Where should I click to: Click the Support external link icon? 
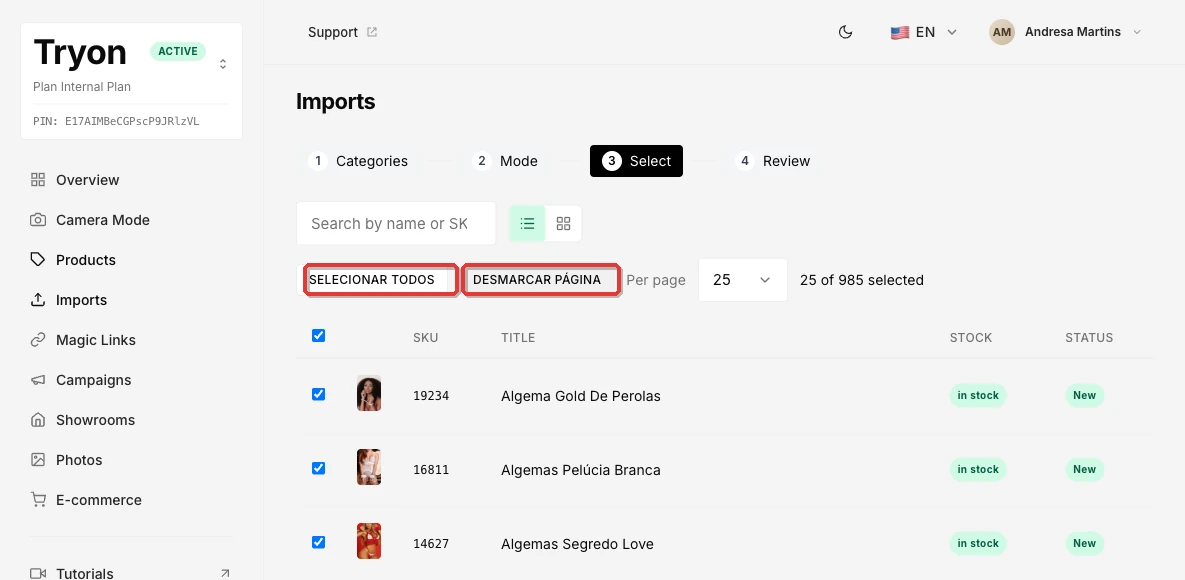point(372,33)
